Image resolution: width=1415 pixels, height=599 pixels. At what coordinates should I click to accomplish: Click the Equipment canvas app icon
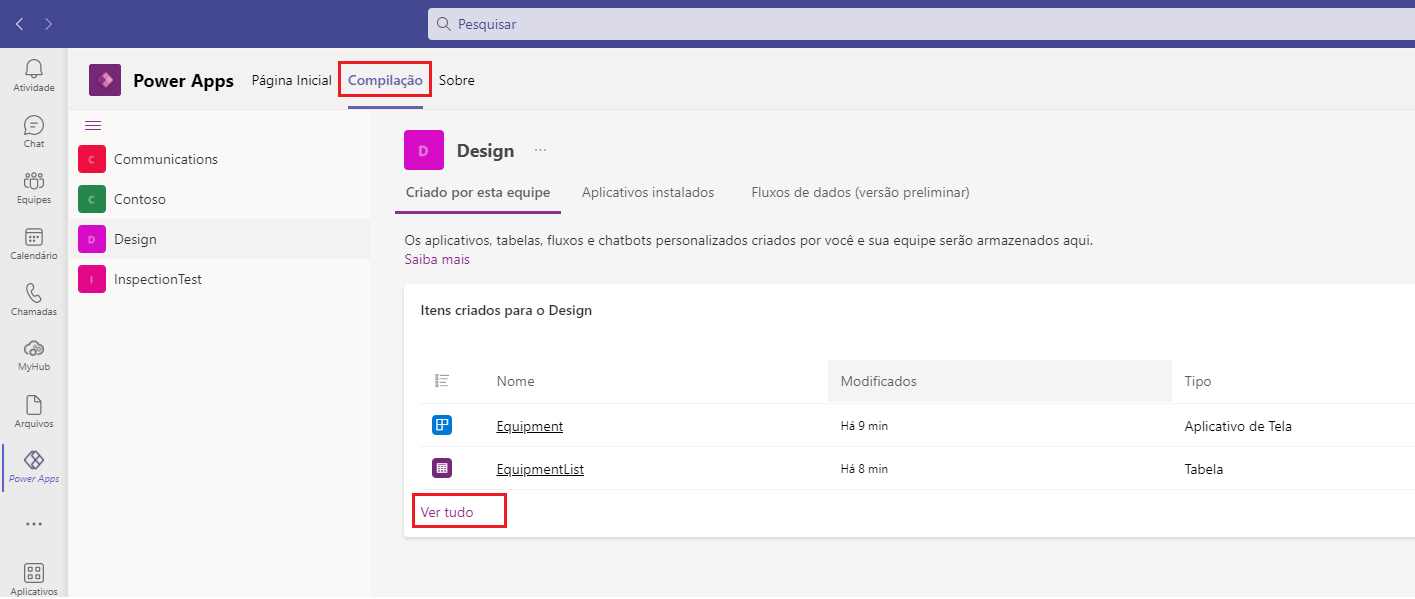pos(442,425)
